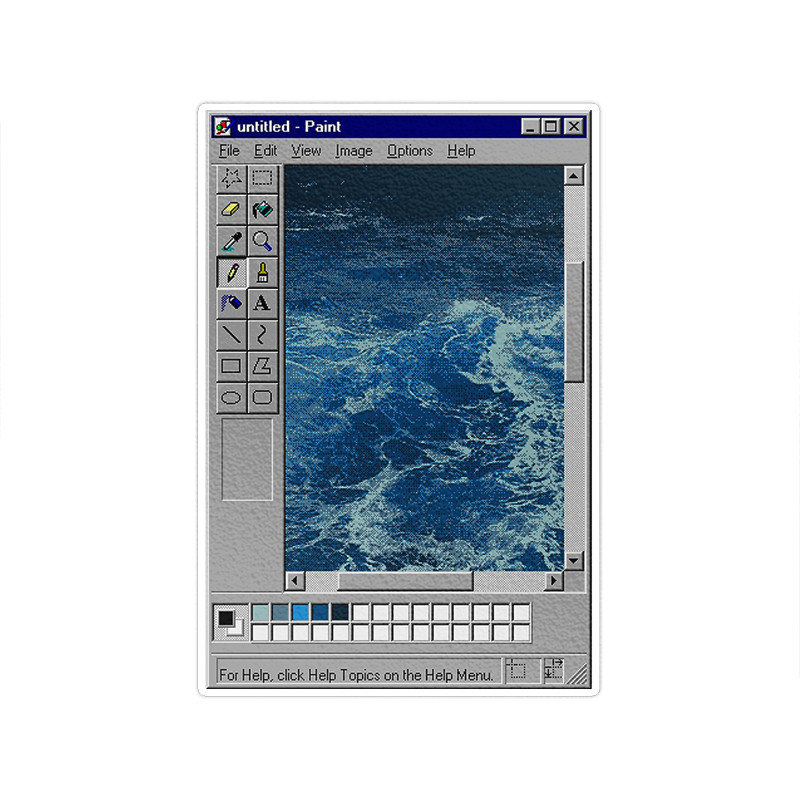Pick the Eraser tool
Image resolution: width=800 pixels, height=800 pixels.
tap(232, 210)
